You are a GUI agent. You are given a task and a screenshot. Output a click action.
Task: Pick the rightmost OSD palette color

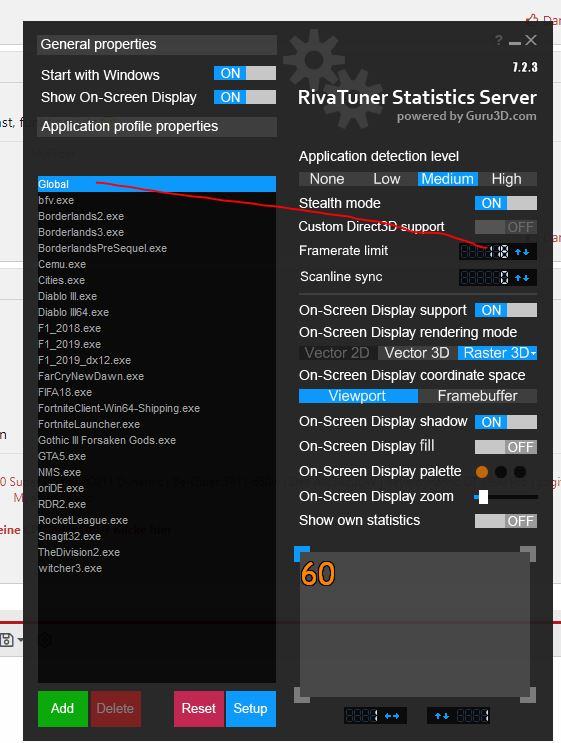520,472
